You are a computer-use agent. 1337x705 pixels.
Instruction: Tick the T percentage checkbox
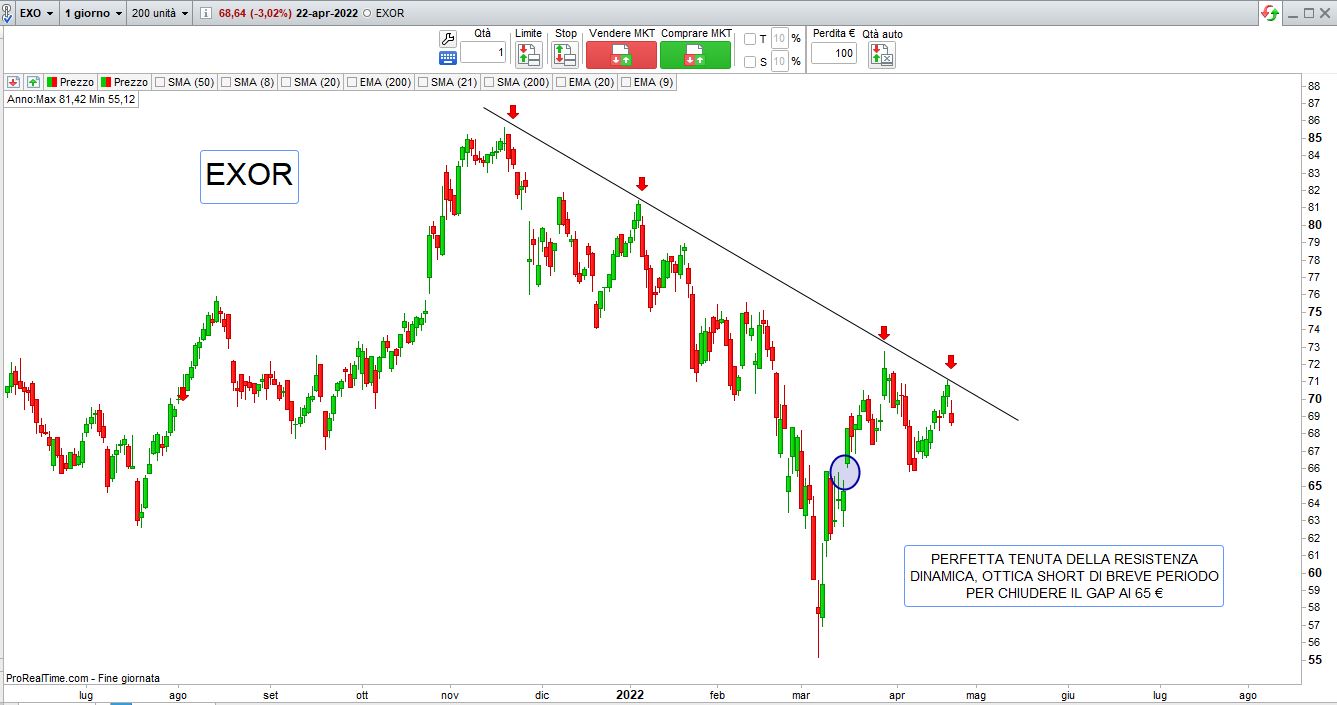point(750,39)
